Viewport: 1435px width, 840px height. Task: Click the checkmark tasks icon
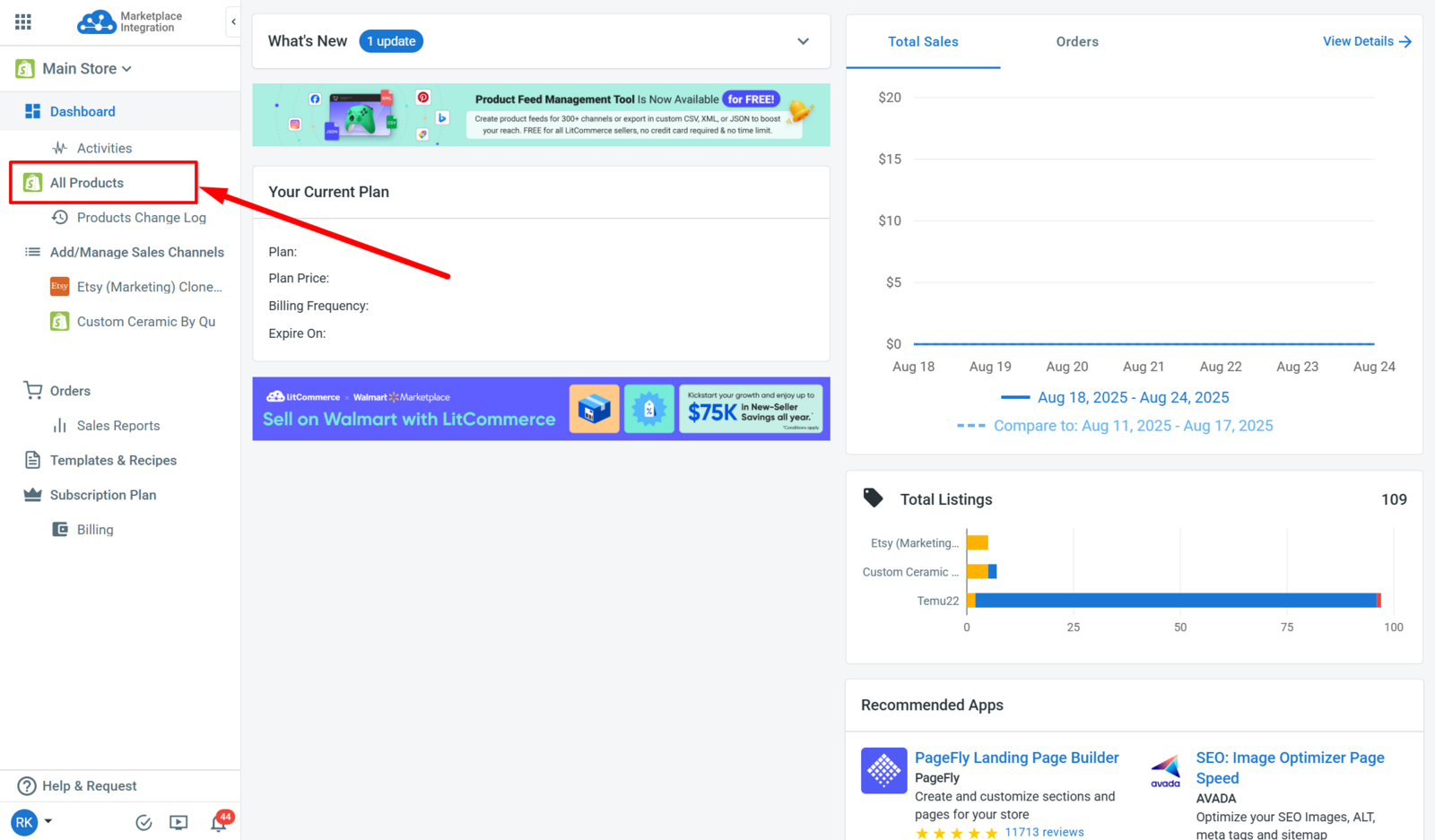[x=143, y=823]
